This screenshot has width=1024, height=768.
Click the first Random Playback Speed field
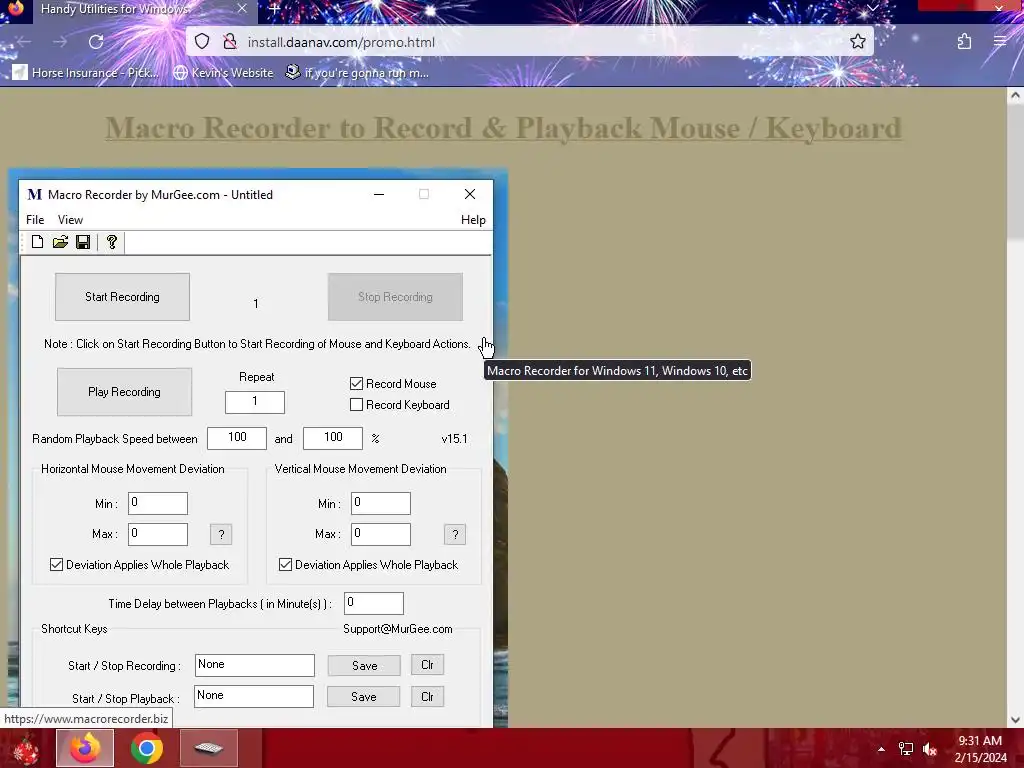point(237,438)
